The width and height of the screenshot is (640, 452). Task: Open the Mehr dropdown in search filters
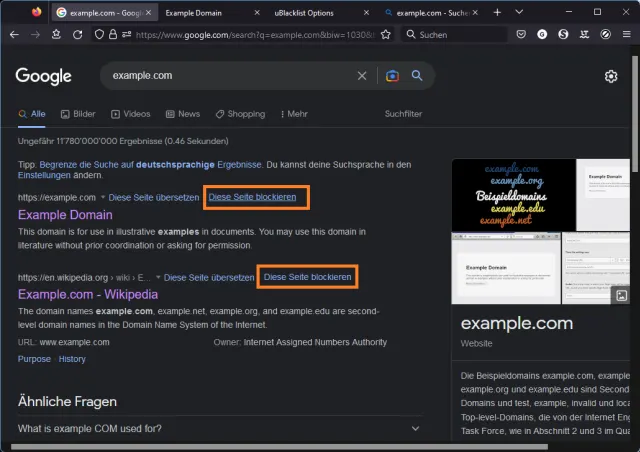pyautogui.click(x=293, y=114)
